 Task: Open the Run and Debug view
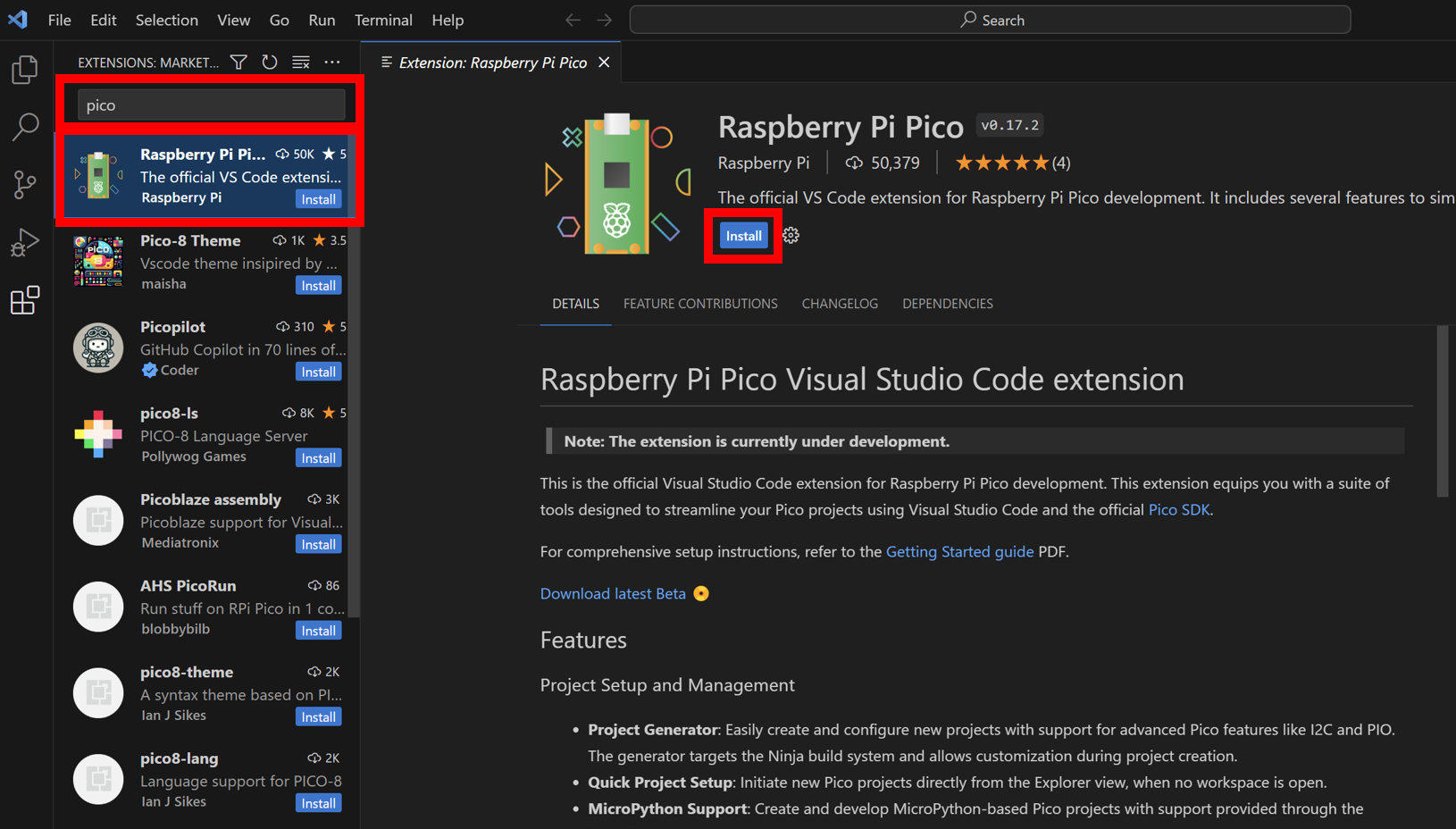pyautogui.click(x=25, y=242)
